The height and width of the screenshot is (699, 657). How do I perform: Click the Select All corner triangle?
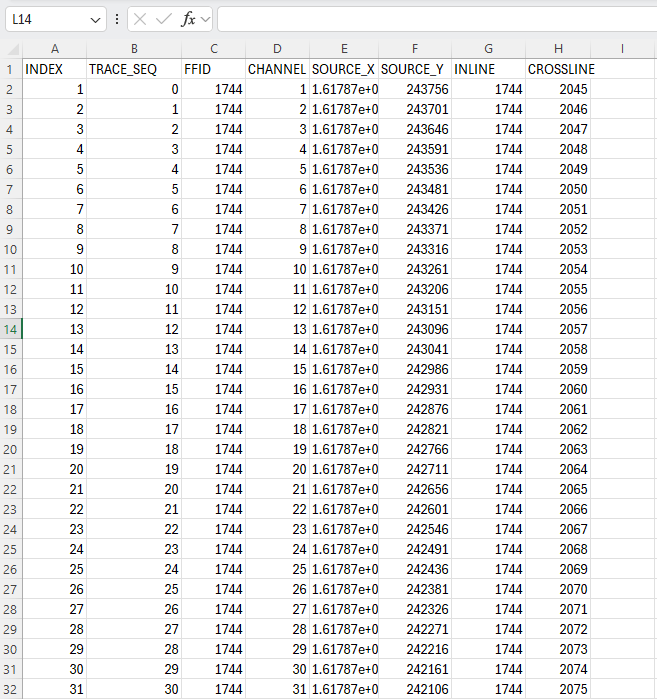click(x=12, y=49)
